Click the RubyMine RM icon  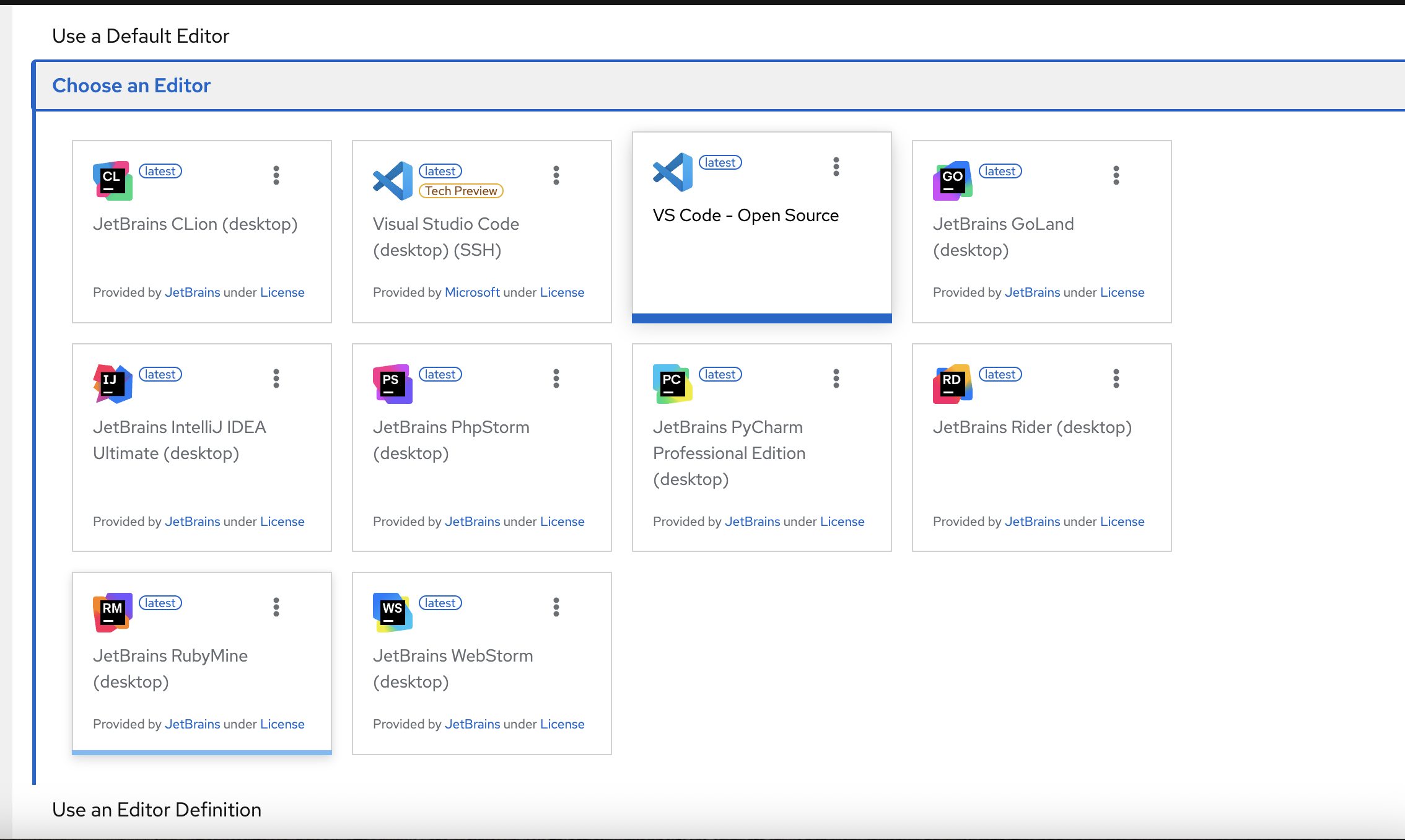pos(113,612)
